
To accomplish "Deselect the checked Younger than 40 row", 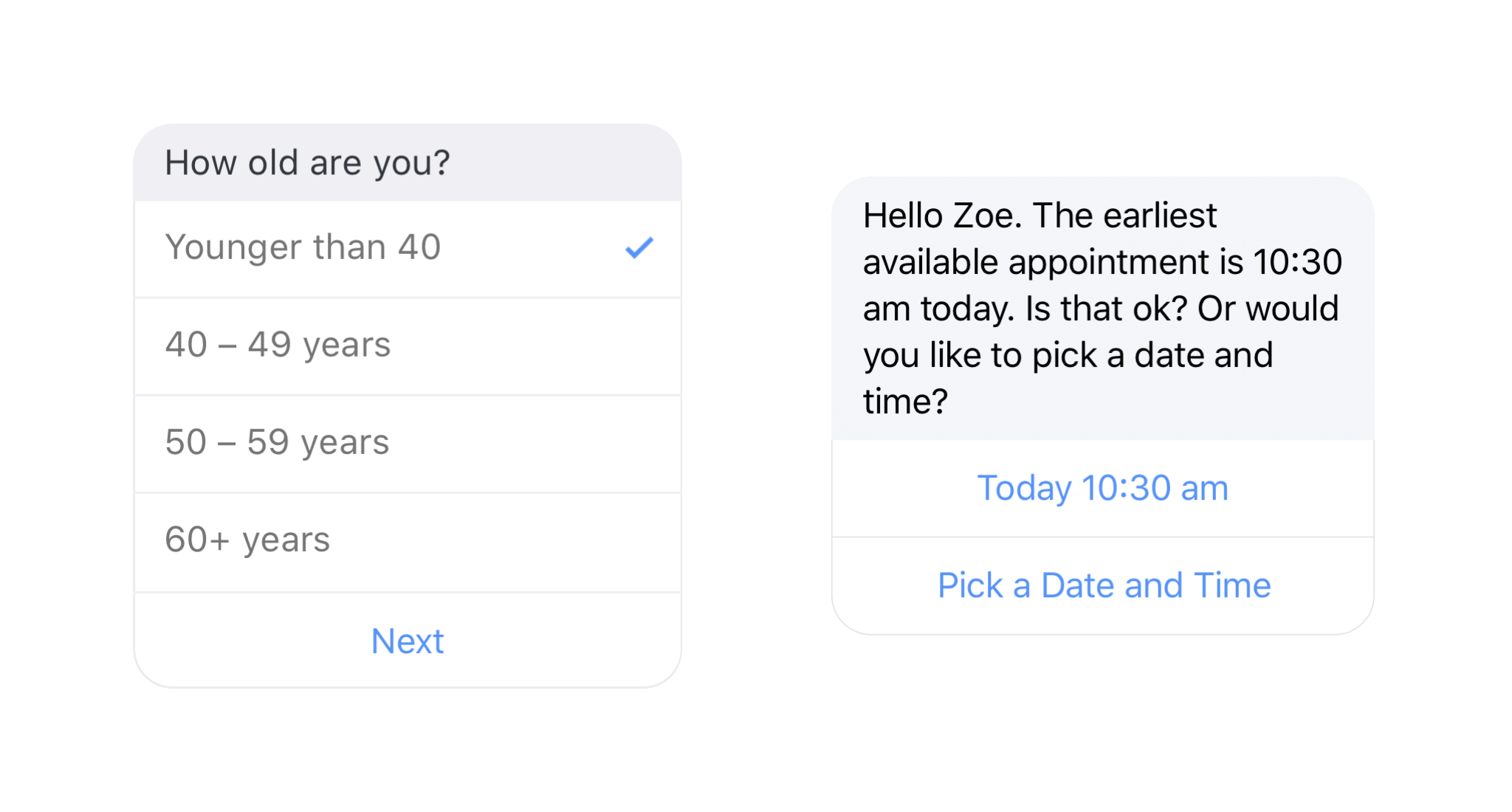I will [x=408, y=249].
